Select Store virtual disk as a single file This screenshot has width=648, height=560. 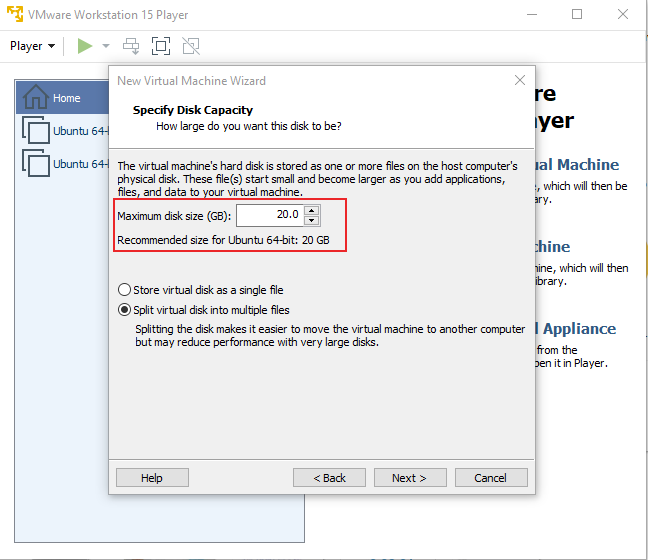coord(201,290)
